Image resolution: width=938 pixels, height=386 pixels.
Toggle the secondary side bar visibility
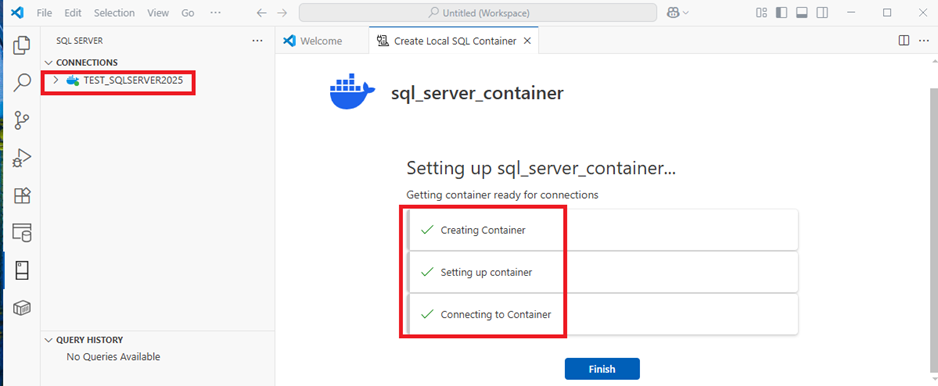click(x=823, y=13)
